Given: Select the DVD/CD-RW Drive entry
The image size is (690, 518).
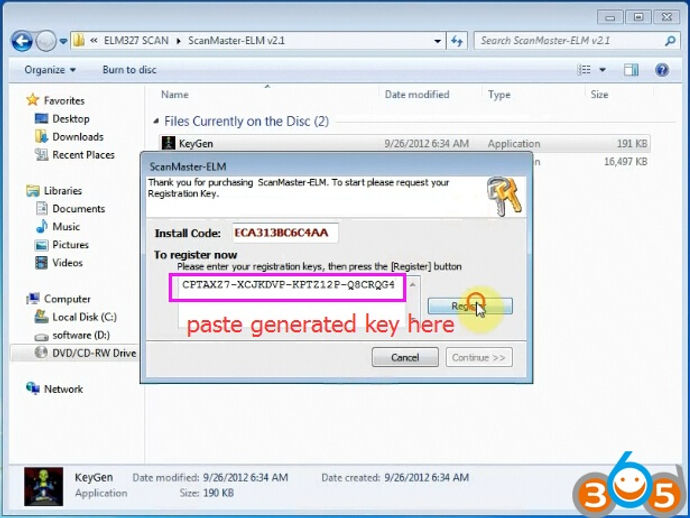Looking at the screenshot, I should coord(94,353).
